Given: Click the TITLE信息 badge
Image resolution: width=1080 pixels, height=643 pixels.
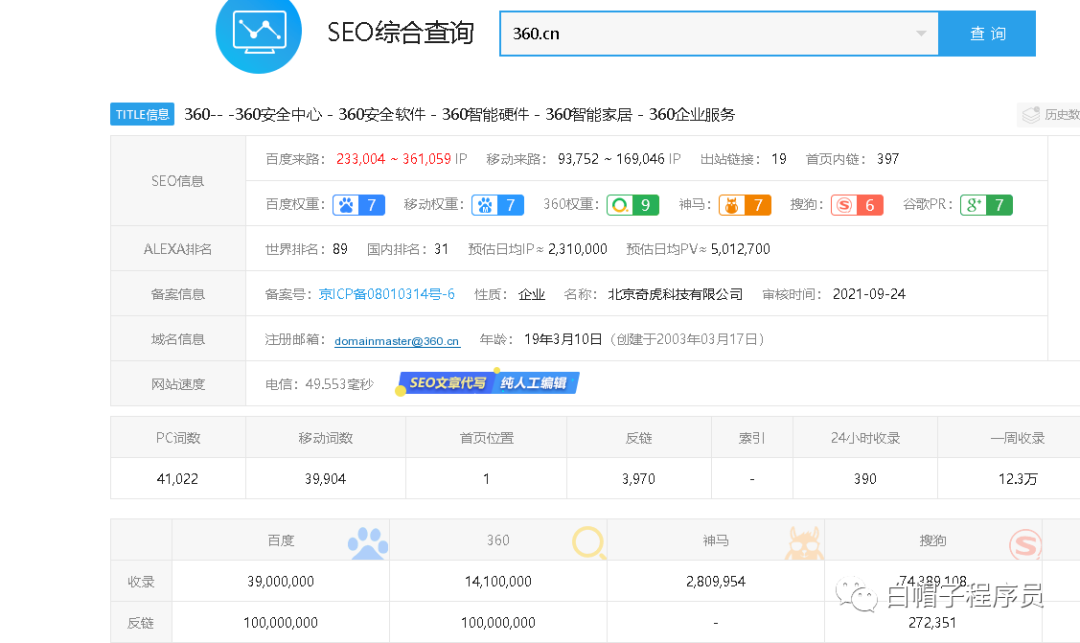Looking at the screenshot, I should coord(142,114).
